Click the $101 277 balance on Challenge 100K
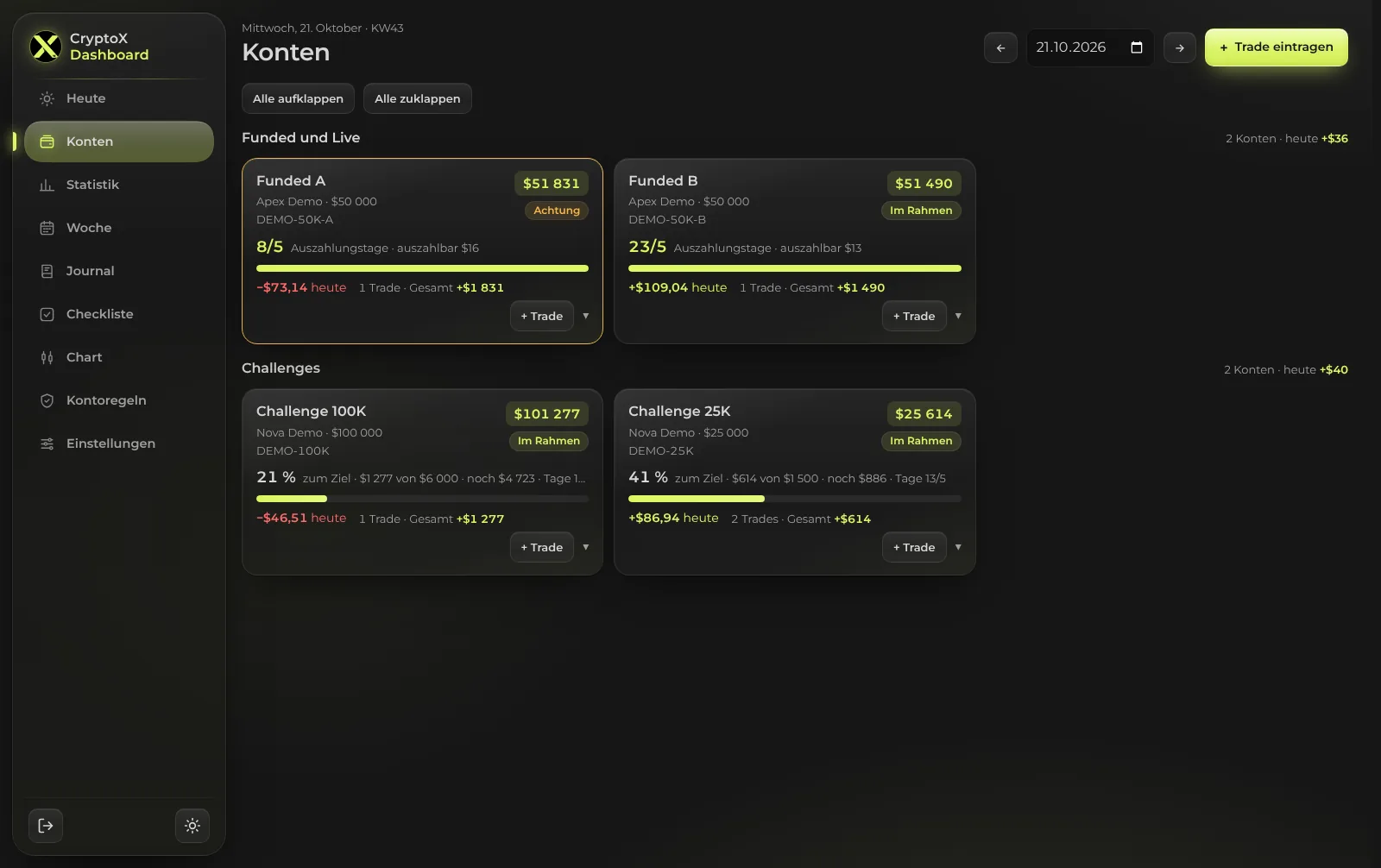 tap(547, 414)
